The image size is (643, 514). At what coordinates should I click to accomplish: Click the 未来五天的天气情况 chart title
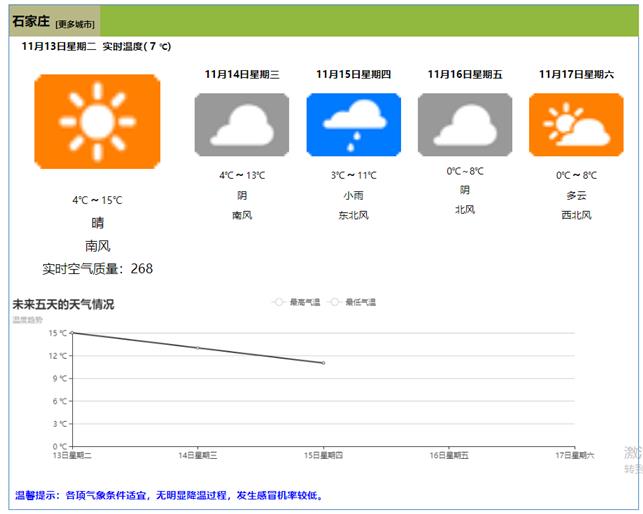pos(62,304)
